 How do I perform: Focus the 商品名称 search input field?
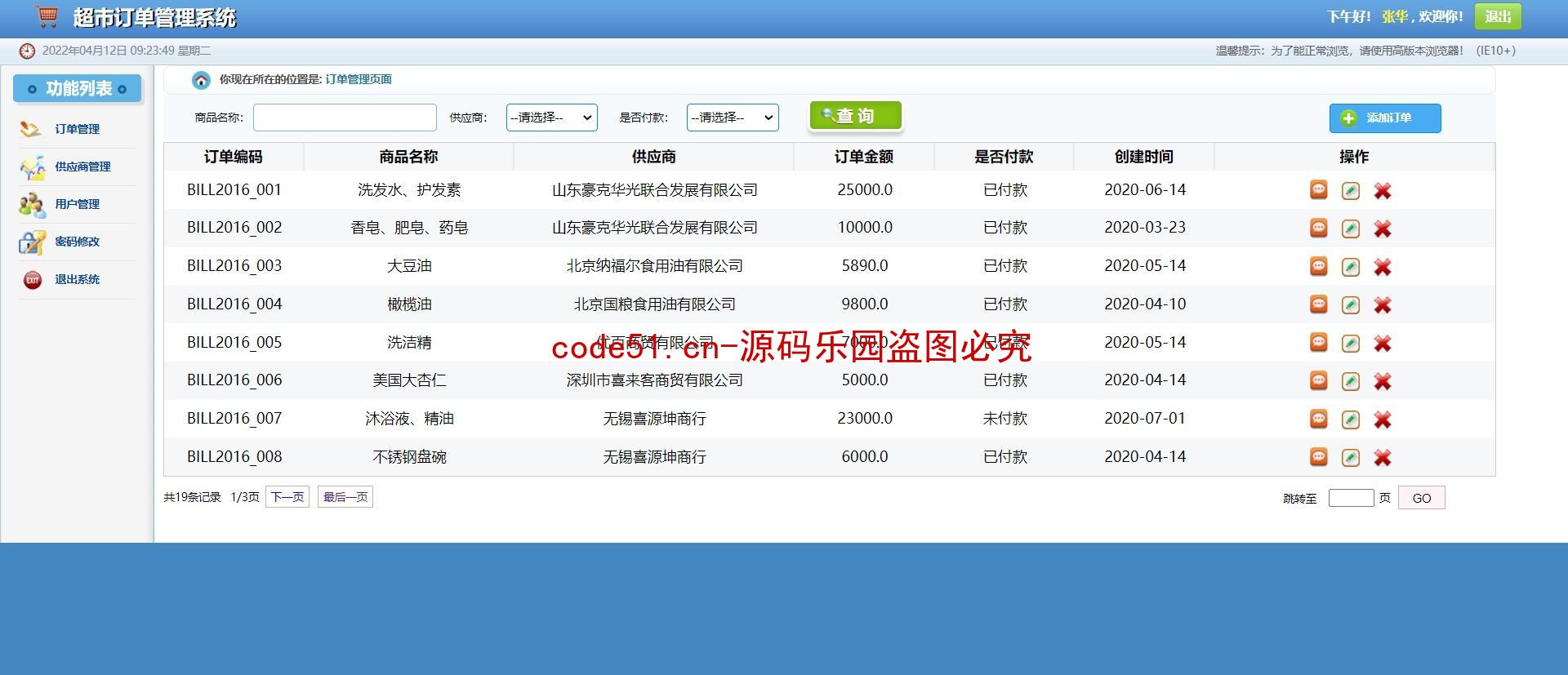click(345, 118)
